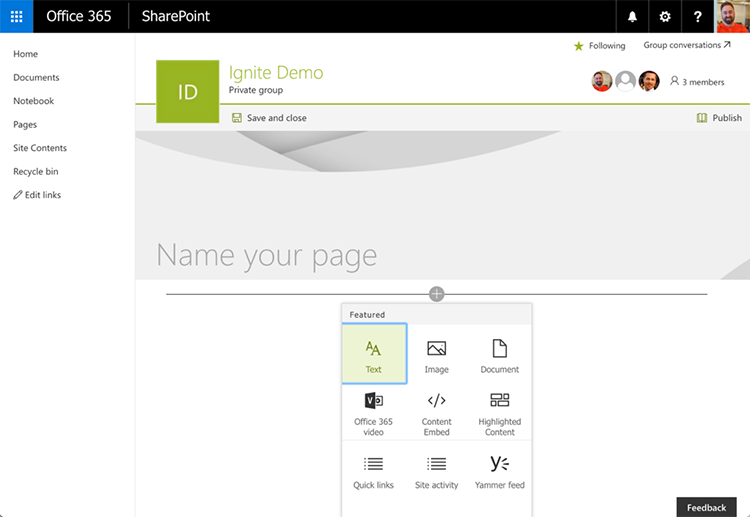Click the blank placeholder member avatar

[625, 81]
